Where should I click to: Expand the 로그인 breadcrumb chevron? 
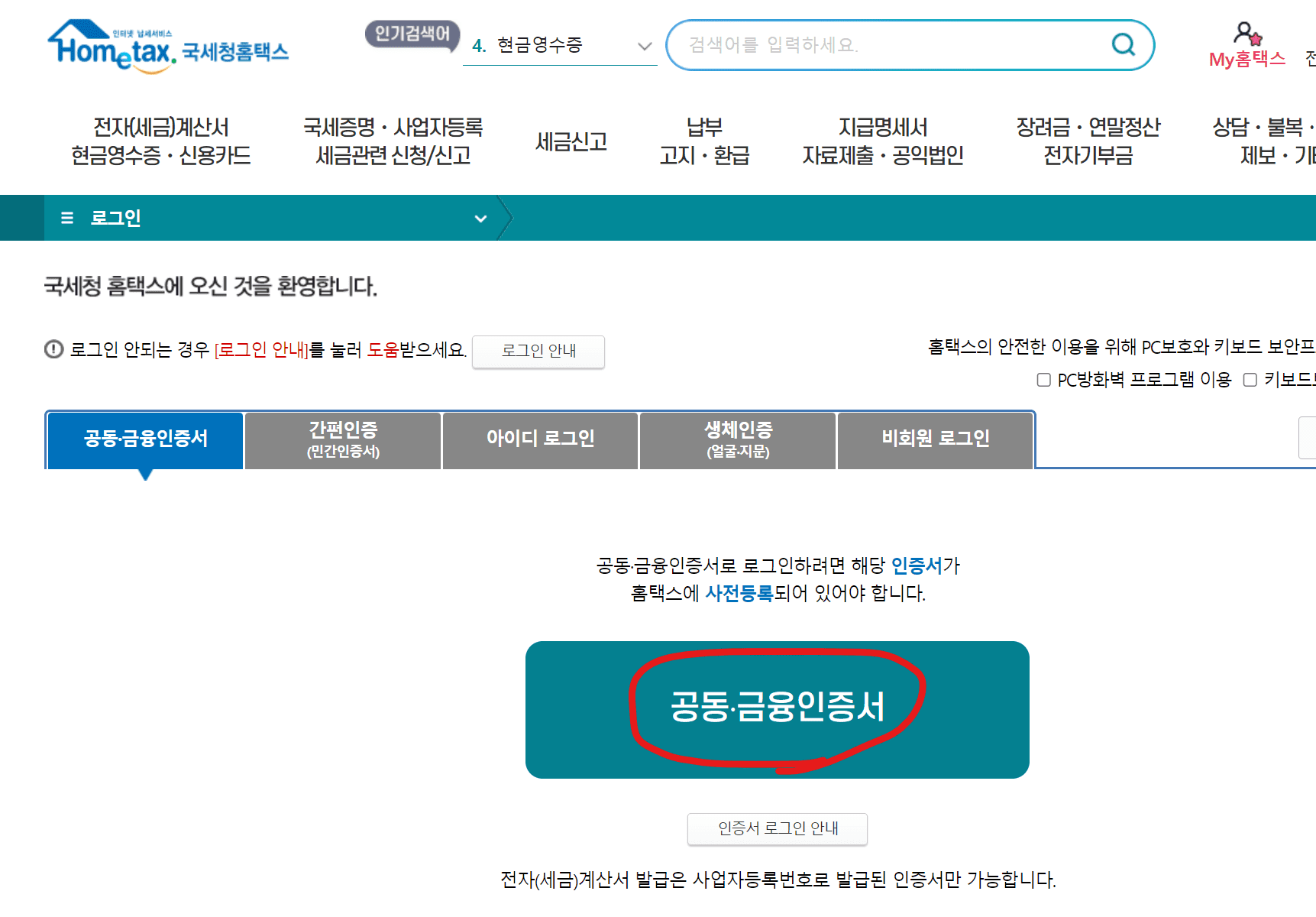(480, 219)
